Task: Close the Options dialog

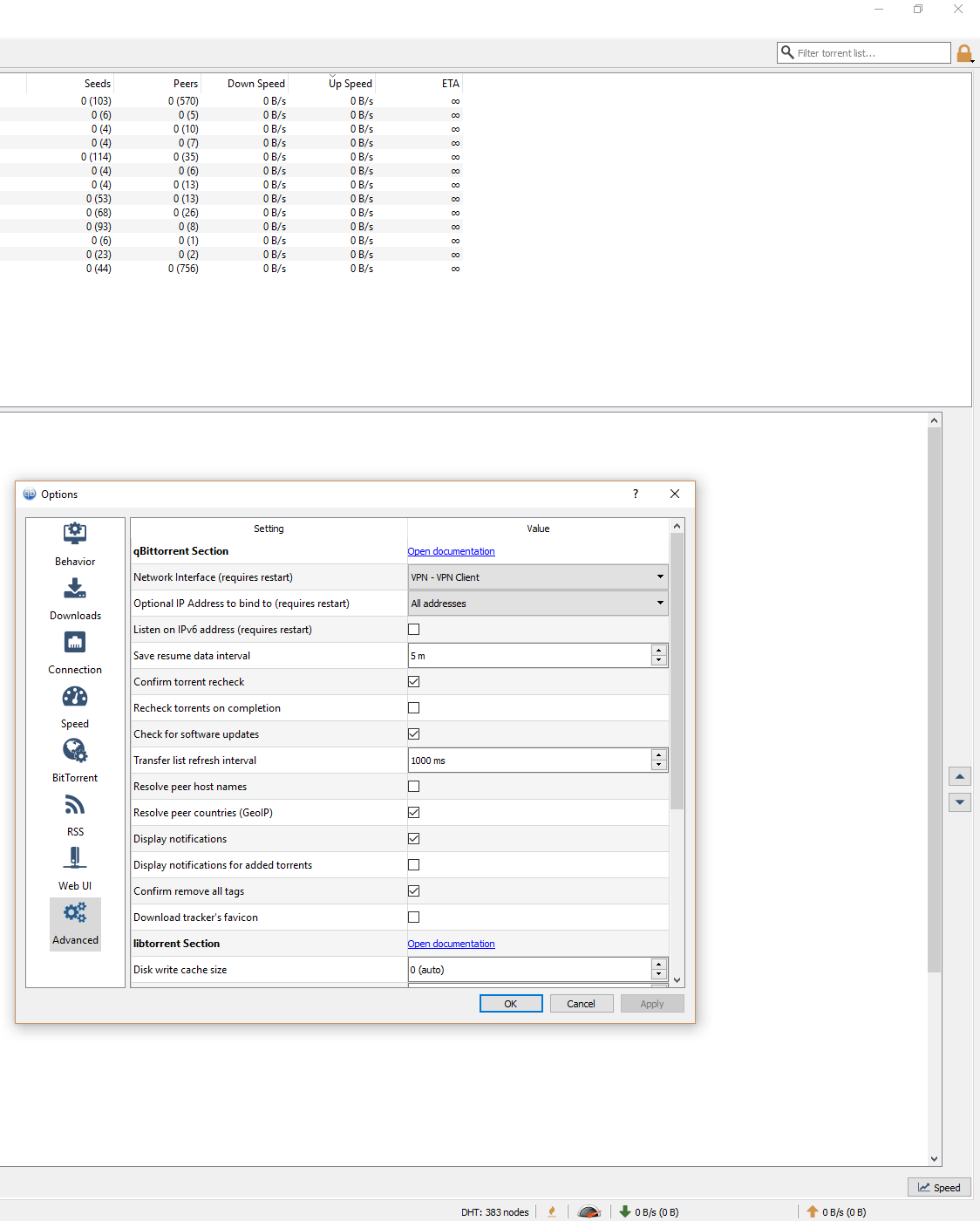Action: tap(675, 494)
